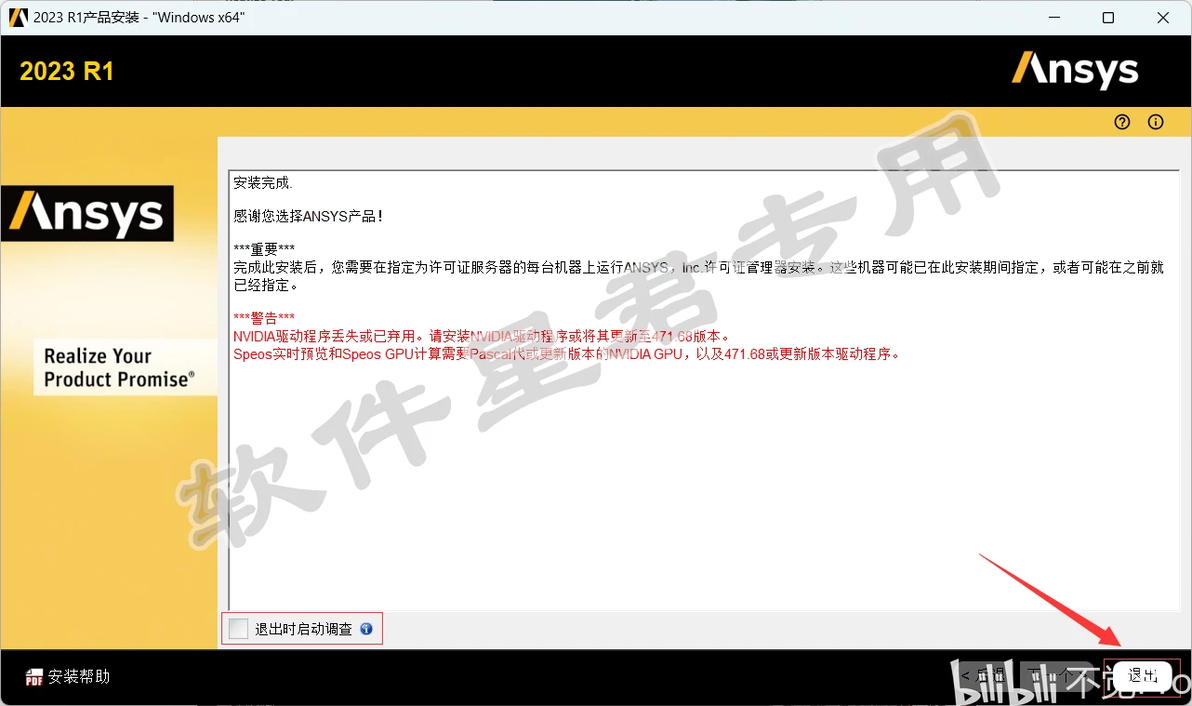This screenshot has width=1192, height=706.
Task: Click the Ansys icon in the title bar
Action: 18,17
